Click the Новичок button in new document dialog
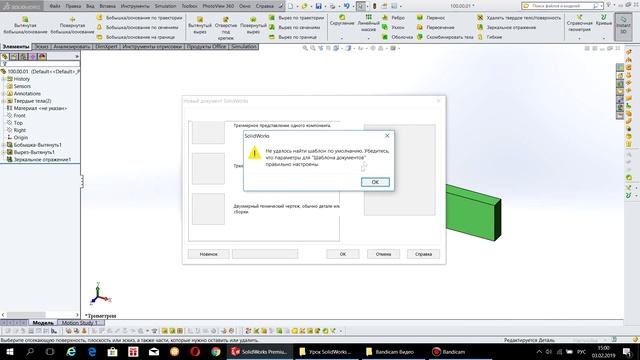640x360 pixels. click(209, 254)
